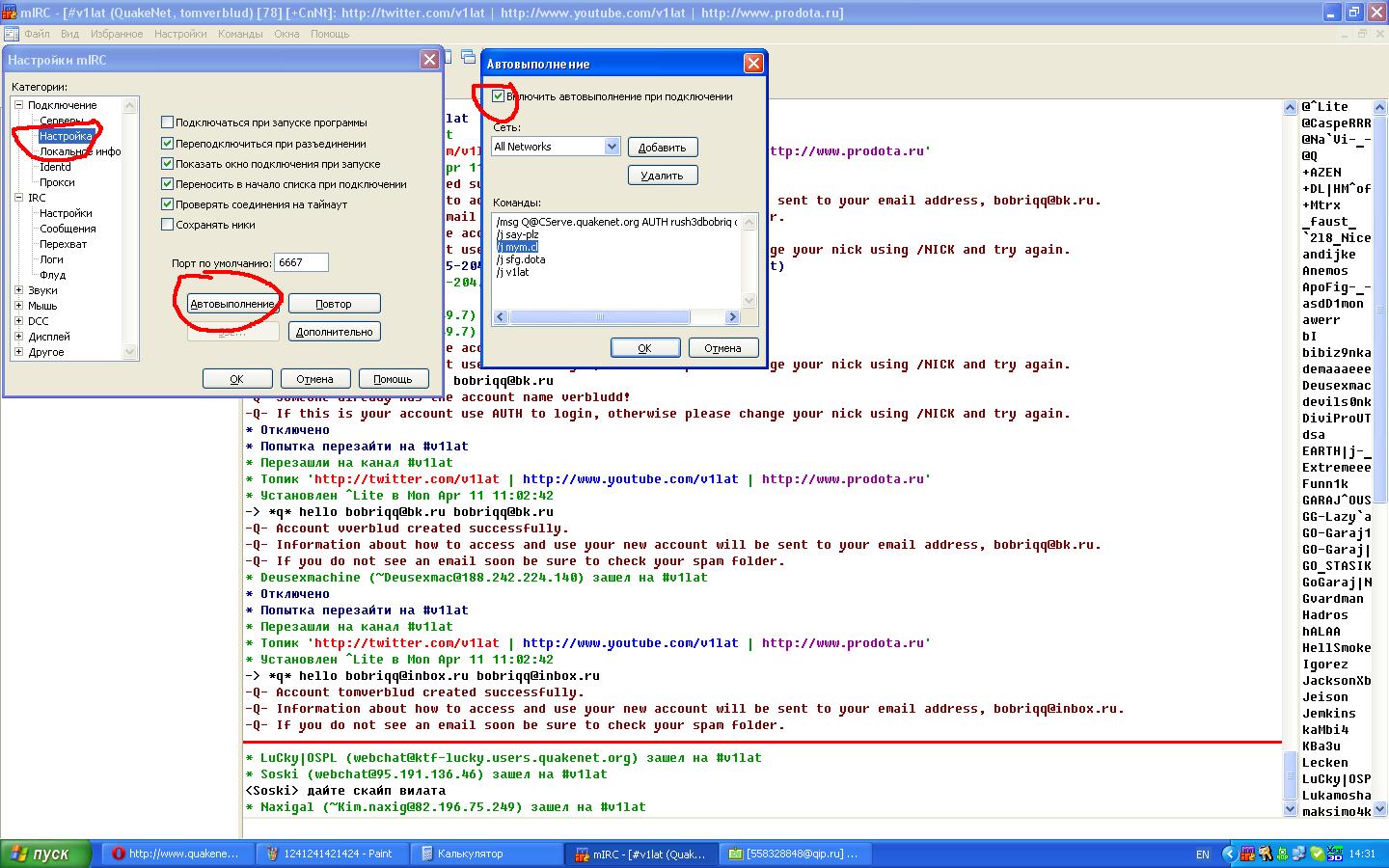
Task: Select Флуд under IRC
Action: coord(52,275)
